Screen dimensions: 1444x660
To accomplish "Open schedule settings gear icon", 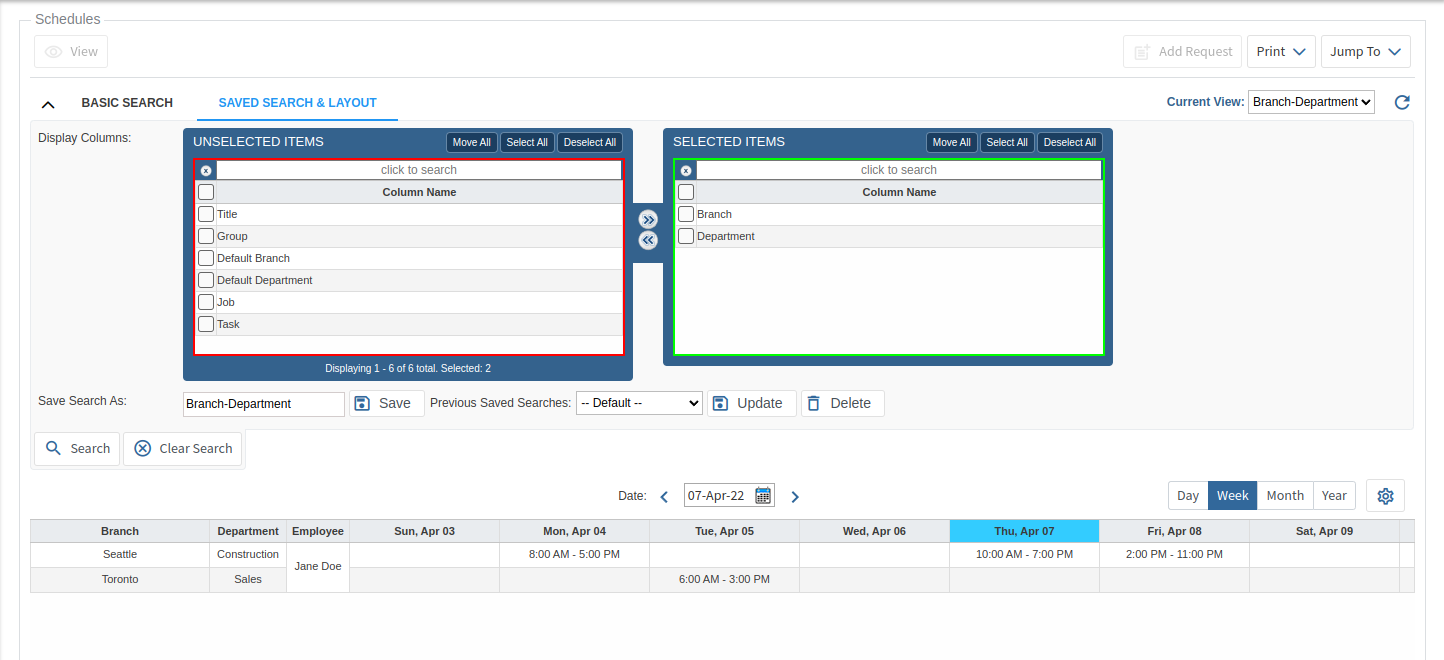I will coord(1385,496).
